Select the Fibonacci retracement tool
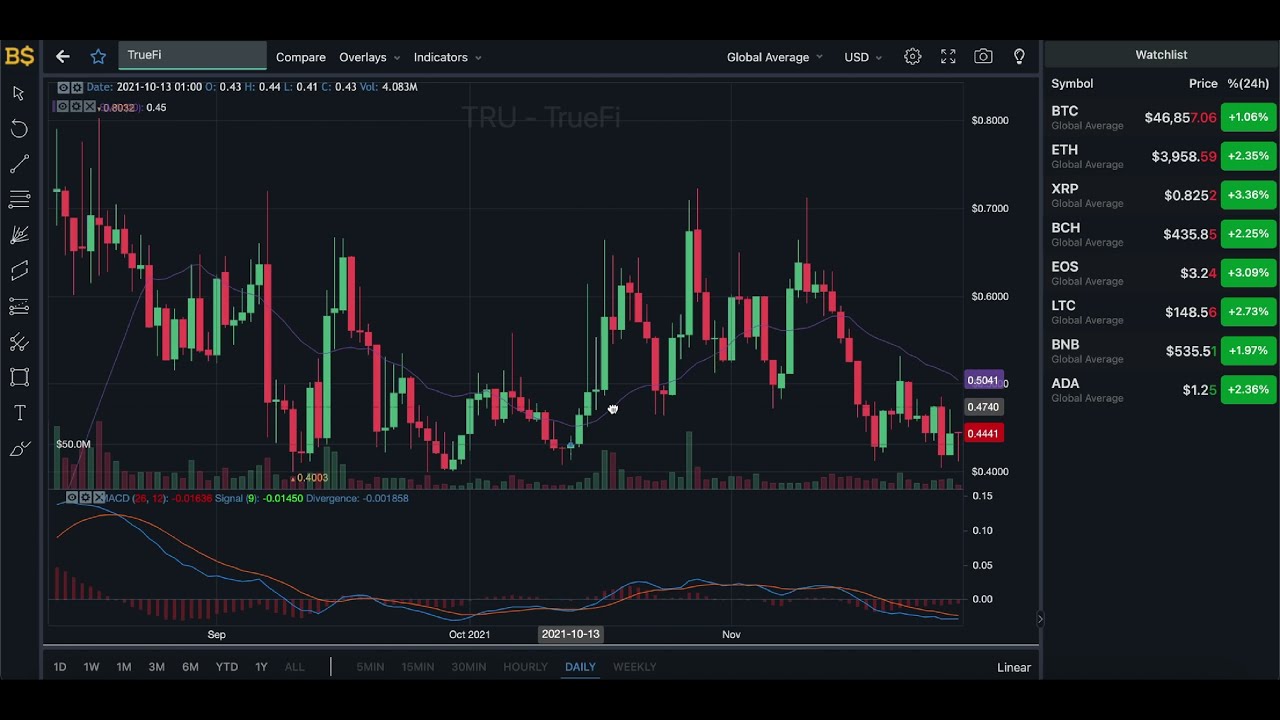1280x720 pixels. click(19, 306)
